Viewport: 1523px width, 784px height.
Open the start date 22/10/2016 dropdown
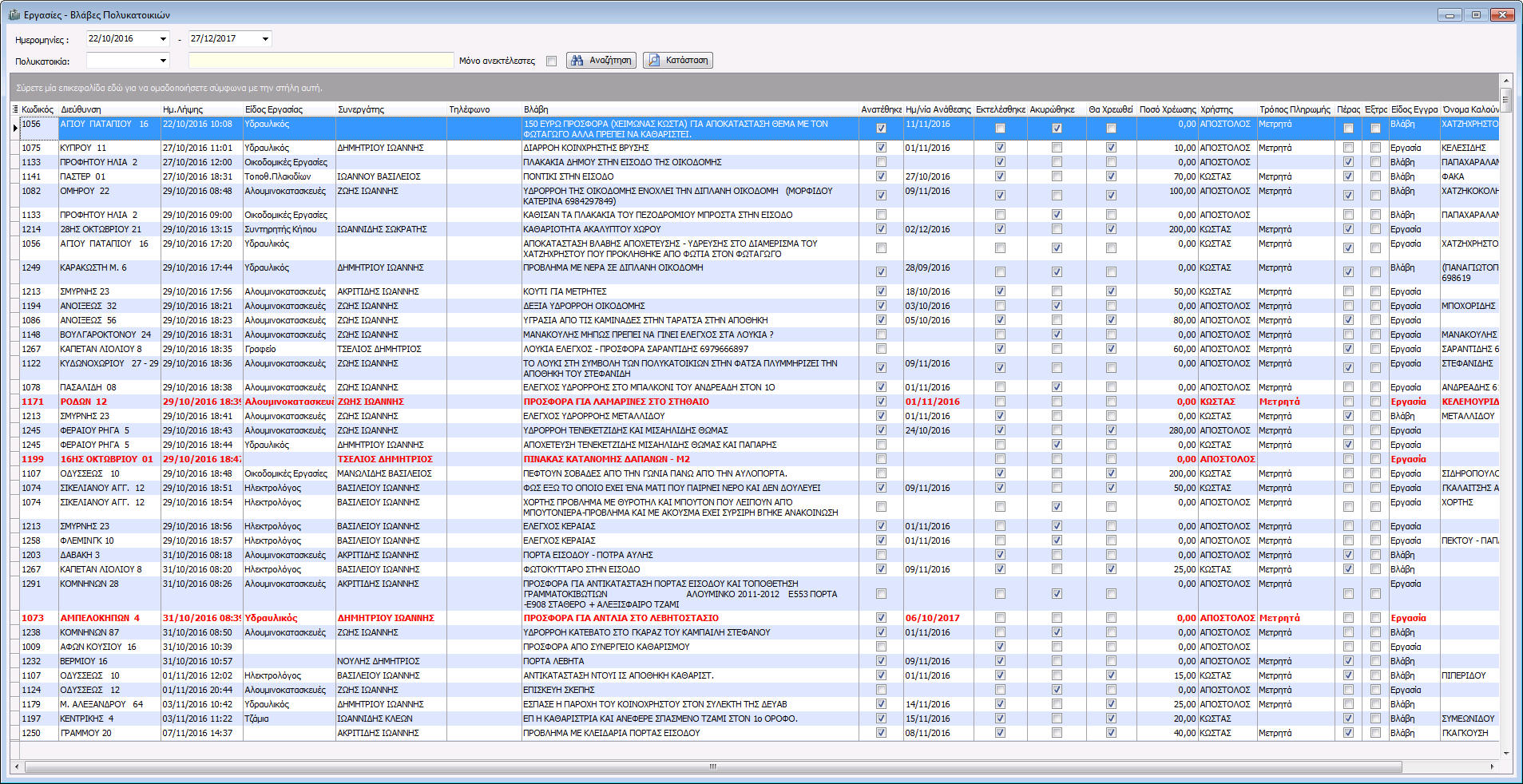pos(163,38)
